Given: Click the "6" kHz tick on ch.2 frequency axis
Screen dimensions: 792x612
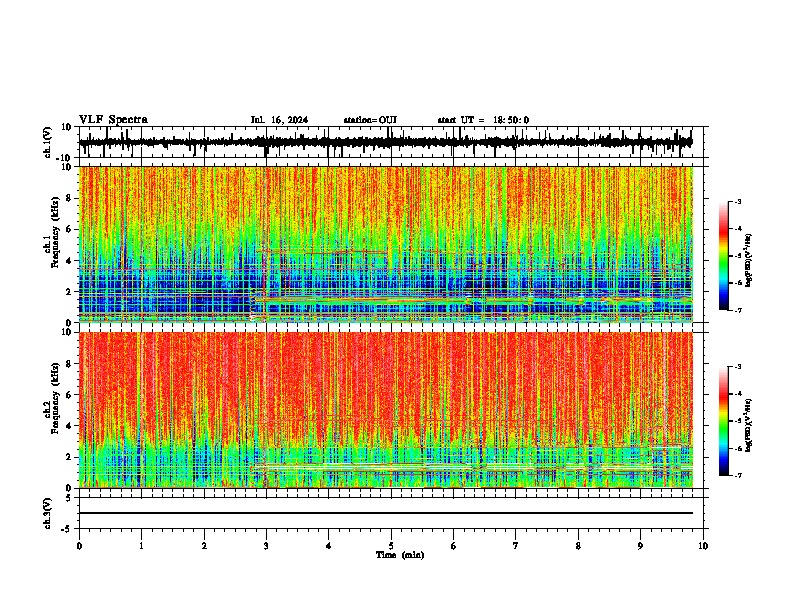Looking at the screenshot, I should 69,395.
